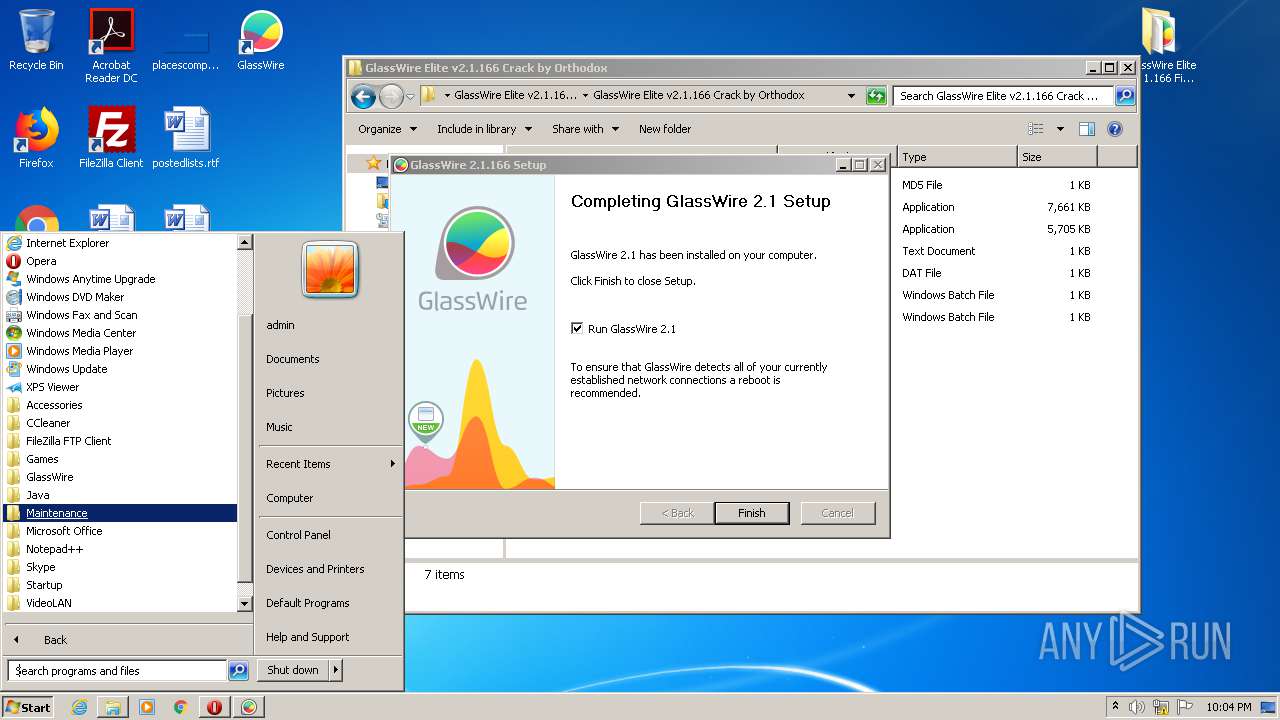Switch to GlassWire setup taskbar icon

click(x=248, y=707)
